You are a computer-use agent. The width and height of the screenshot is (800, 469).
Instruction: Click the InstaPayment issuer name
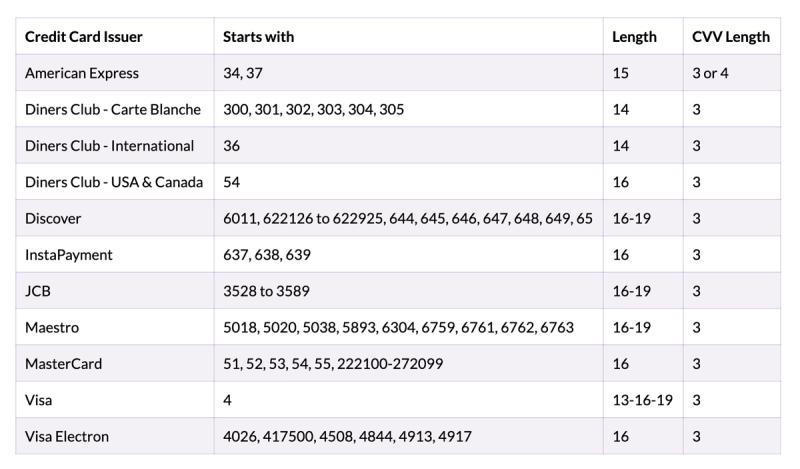tap(68, 255)
